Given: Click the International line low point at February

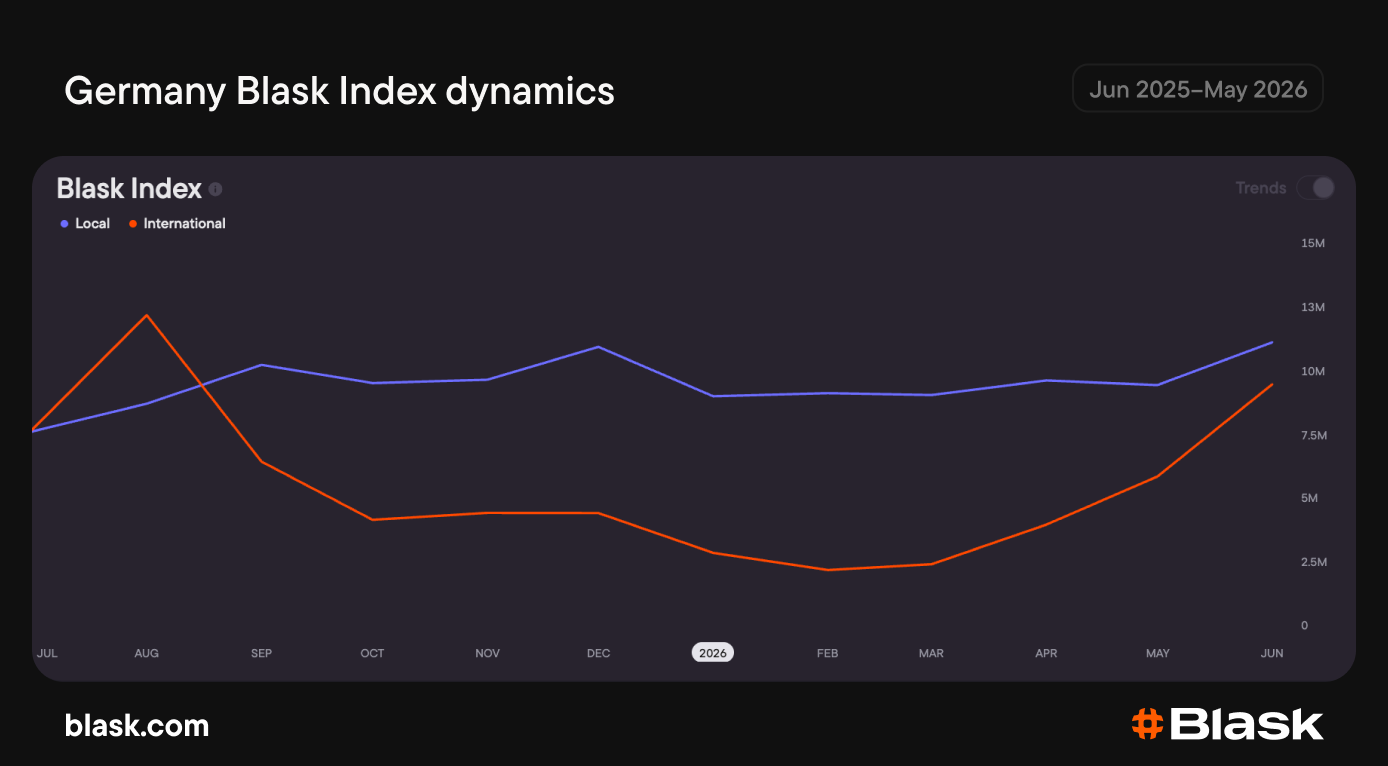Looking at the screenshot, I should pos(828,570).
